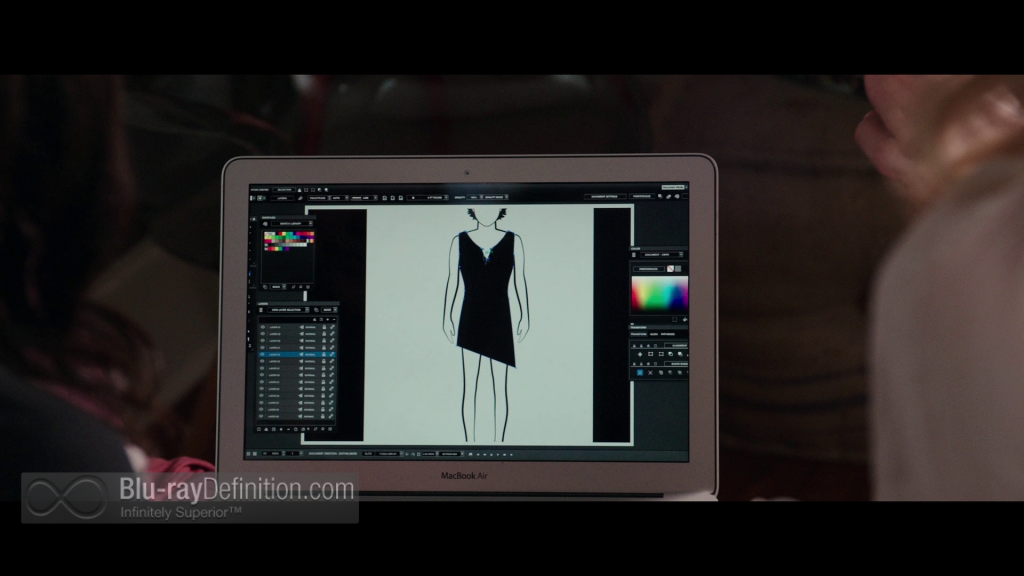The image size is (1024, 576).
Task: Pick the red swatch in the Swatches grid
Action: (280, 234)
